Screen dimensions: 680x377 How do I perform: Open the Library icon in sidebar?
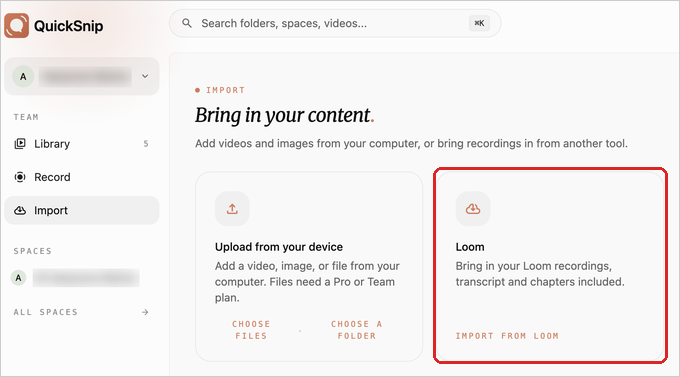[20, 144]
